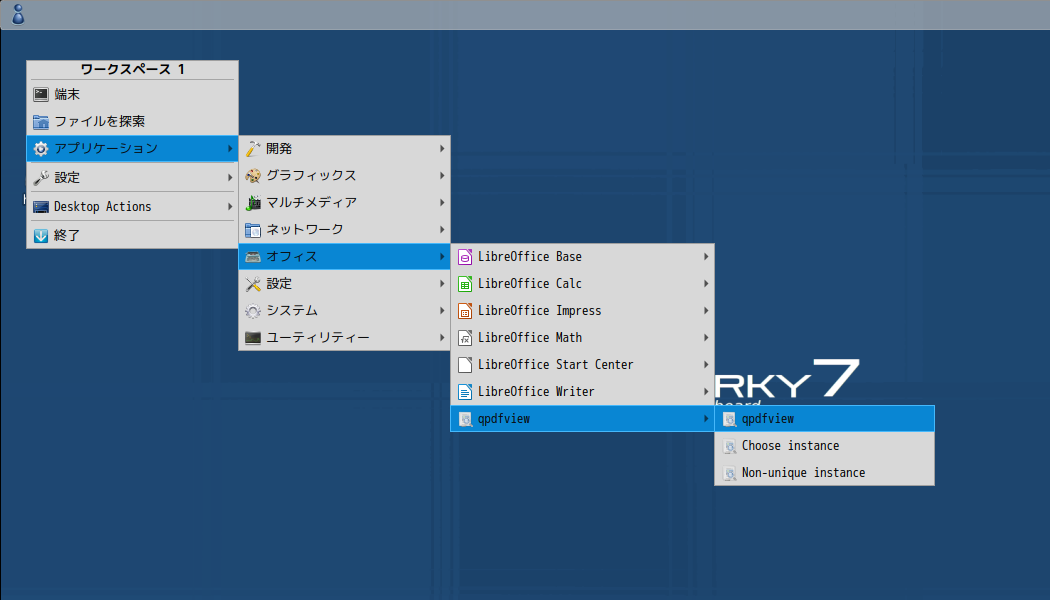The image size is (1050, 600).
Task: Click the qpdfview icon in the Office submenu
Action: pos(465,419)
